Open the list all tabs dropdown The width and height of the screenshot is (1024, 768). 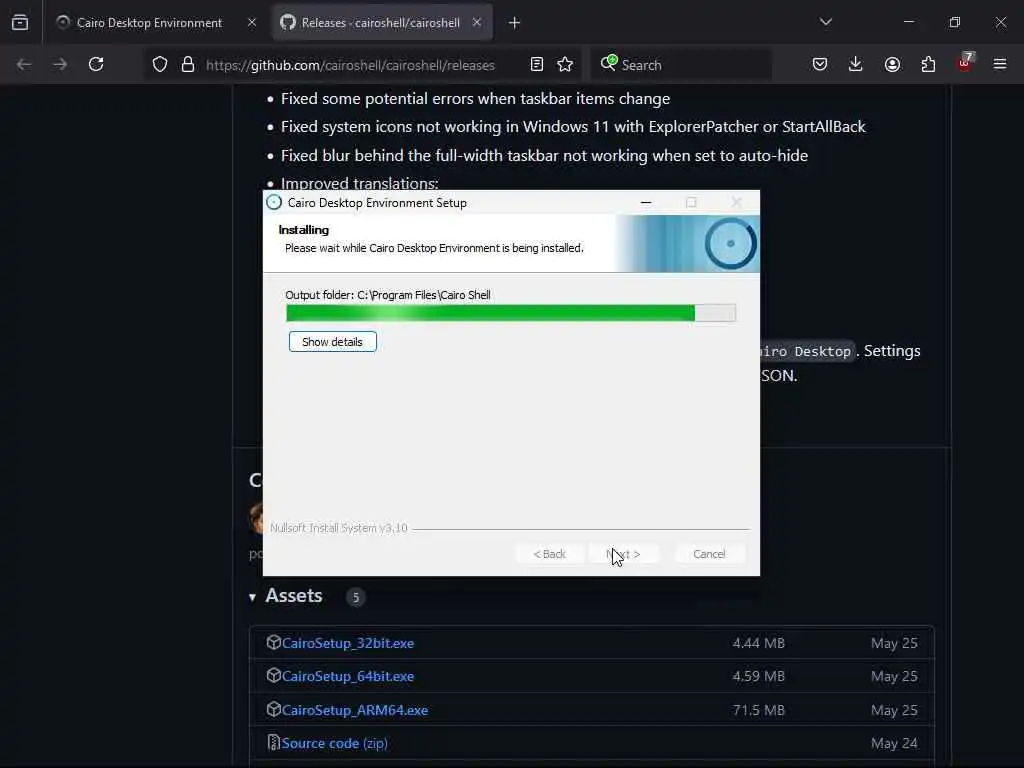coord(825,22)
